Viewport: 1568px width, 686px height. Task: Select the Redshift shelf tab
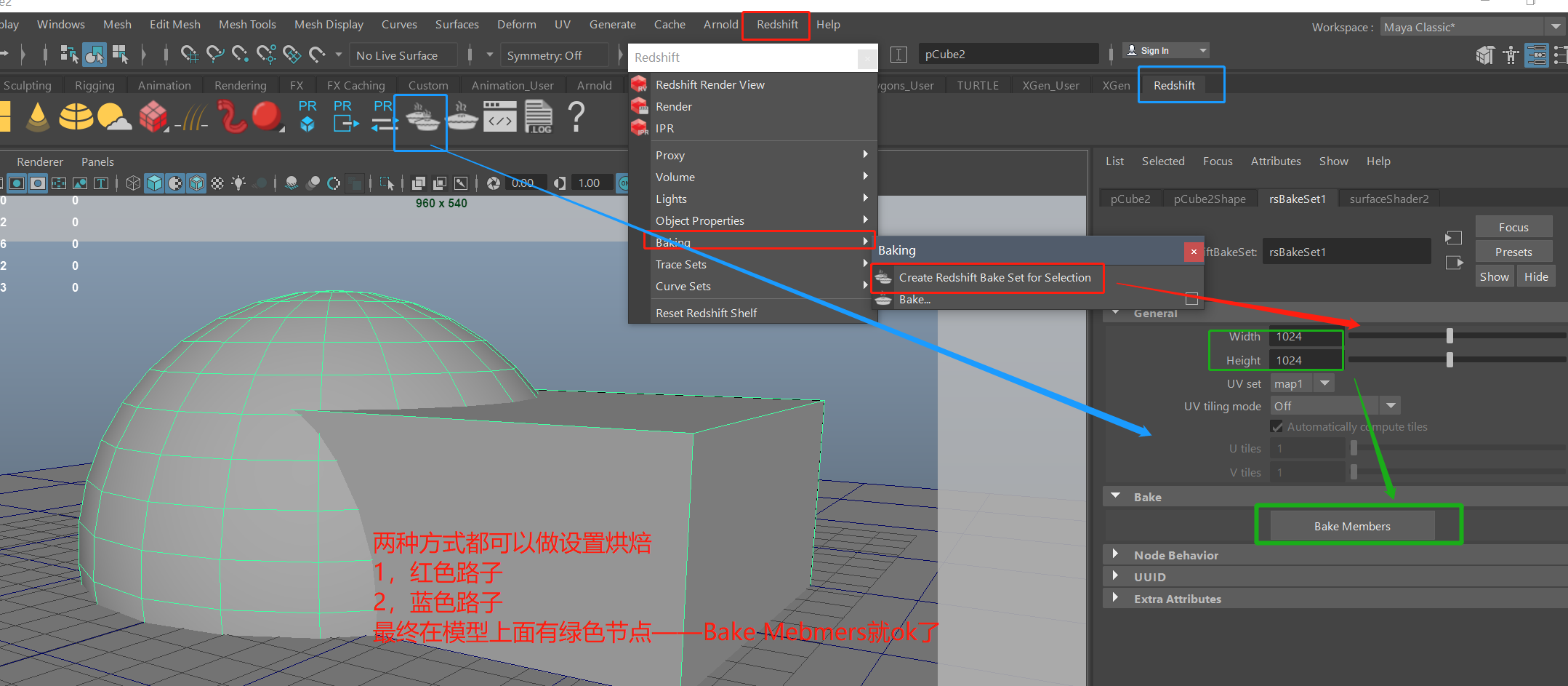[x=1174, y=85]
